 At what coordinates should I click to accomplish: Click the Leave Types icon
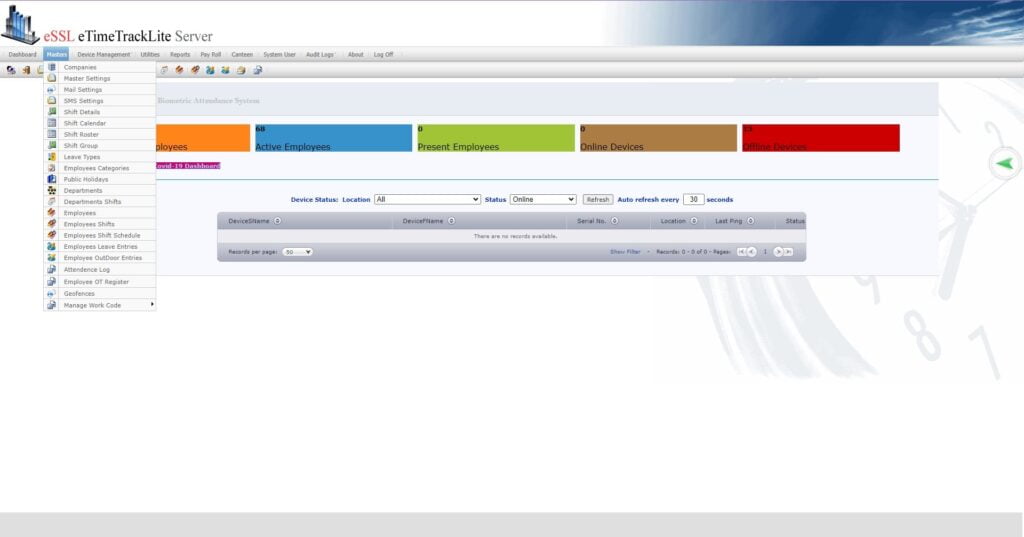(52, 157)
